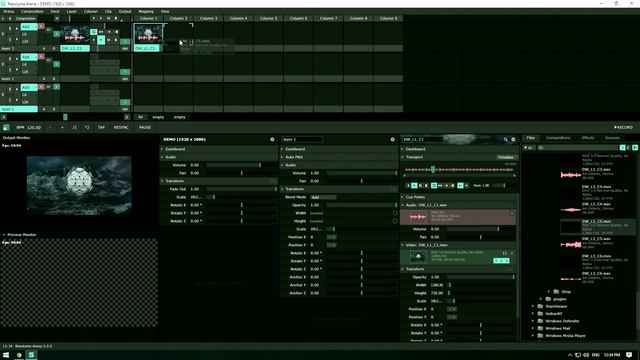Screen dimensions: 640x360
Task: Open Layer 3 blend mode Add dropdown
Action: coord(29,27)
